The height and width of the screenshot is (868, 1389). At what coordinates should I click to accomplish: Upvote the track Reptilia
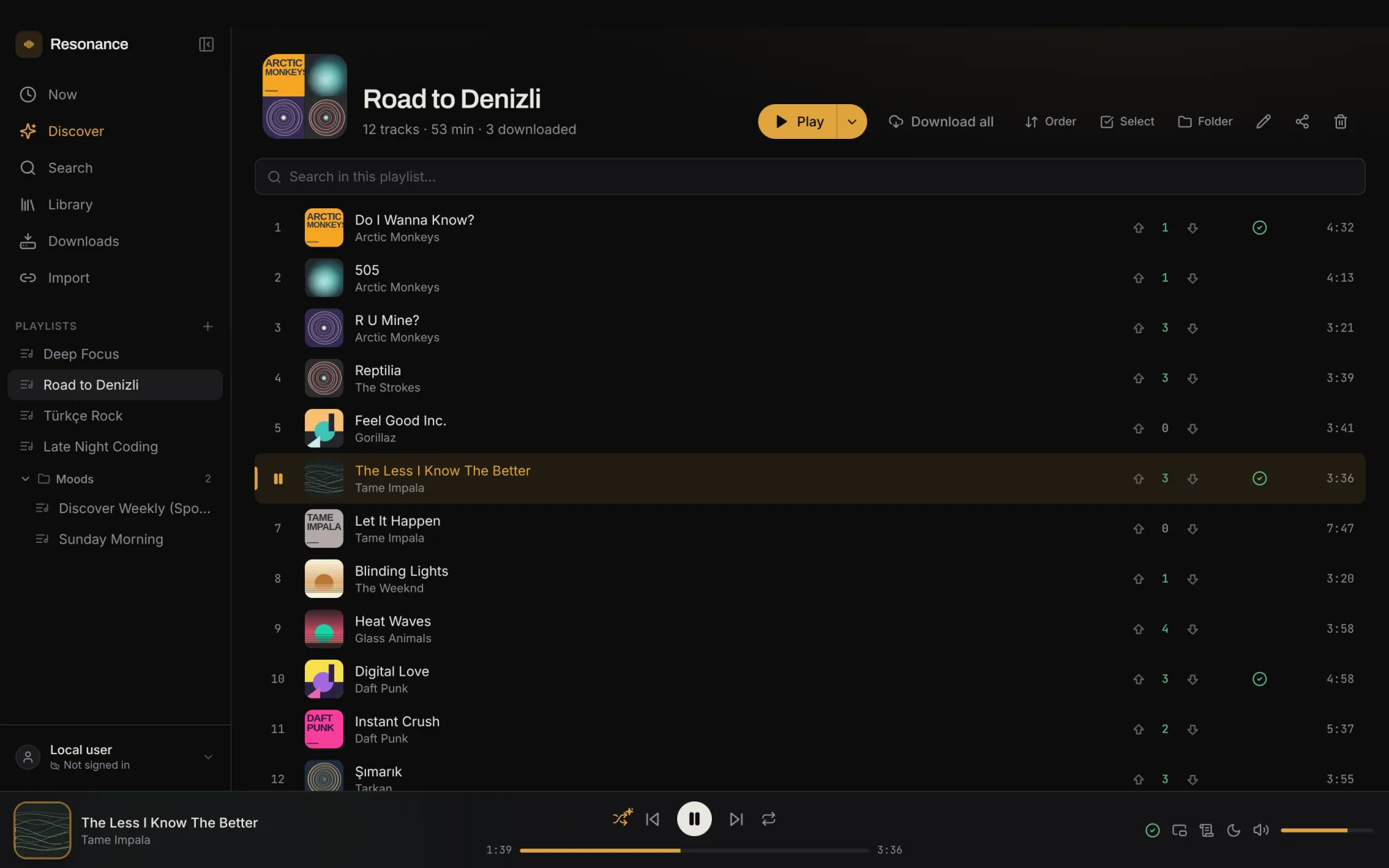1138,378
